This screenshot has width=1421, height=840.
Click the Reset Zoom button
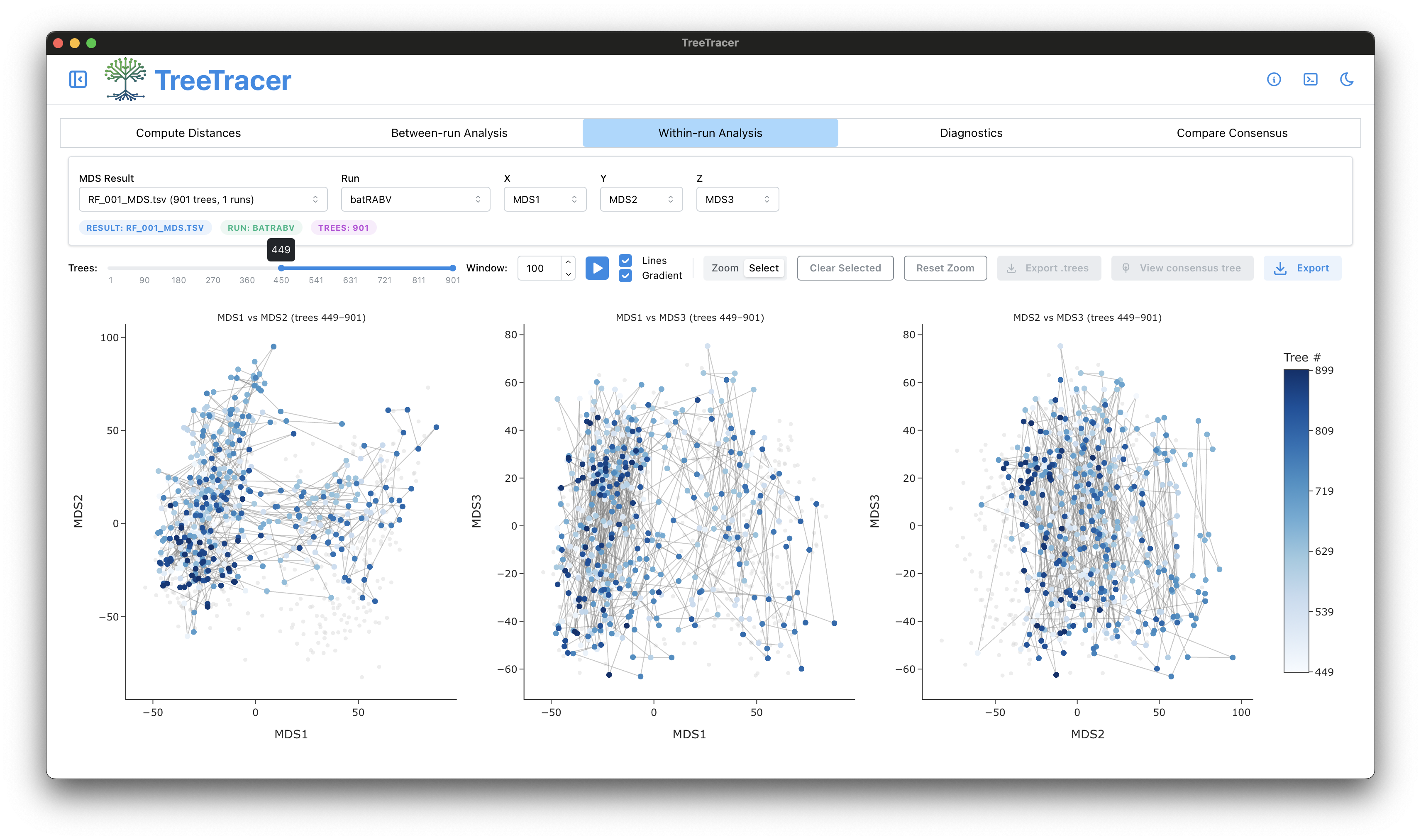(945, 268)
